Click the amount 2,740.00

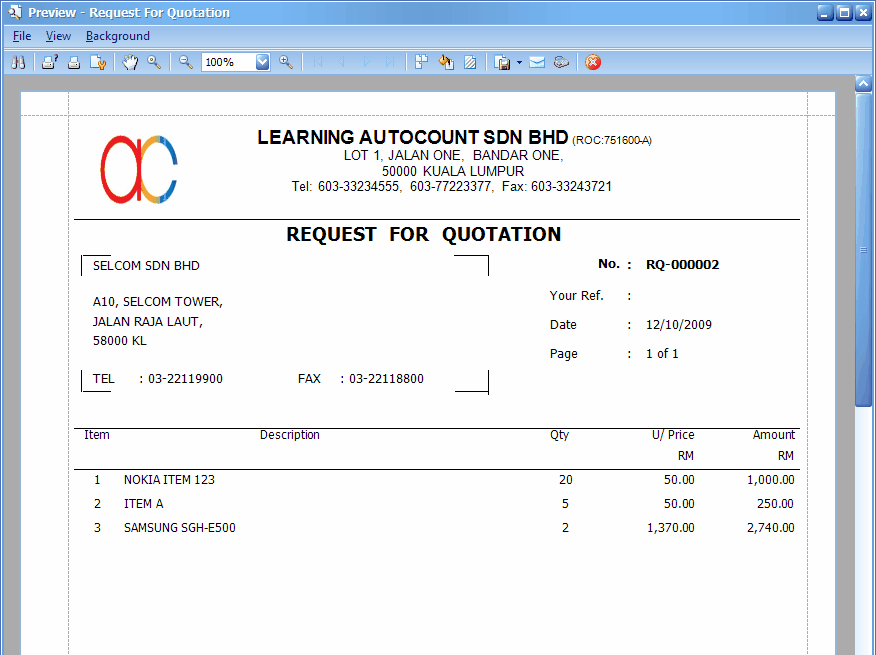click(x=770, y=528)
